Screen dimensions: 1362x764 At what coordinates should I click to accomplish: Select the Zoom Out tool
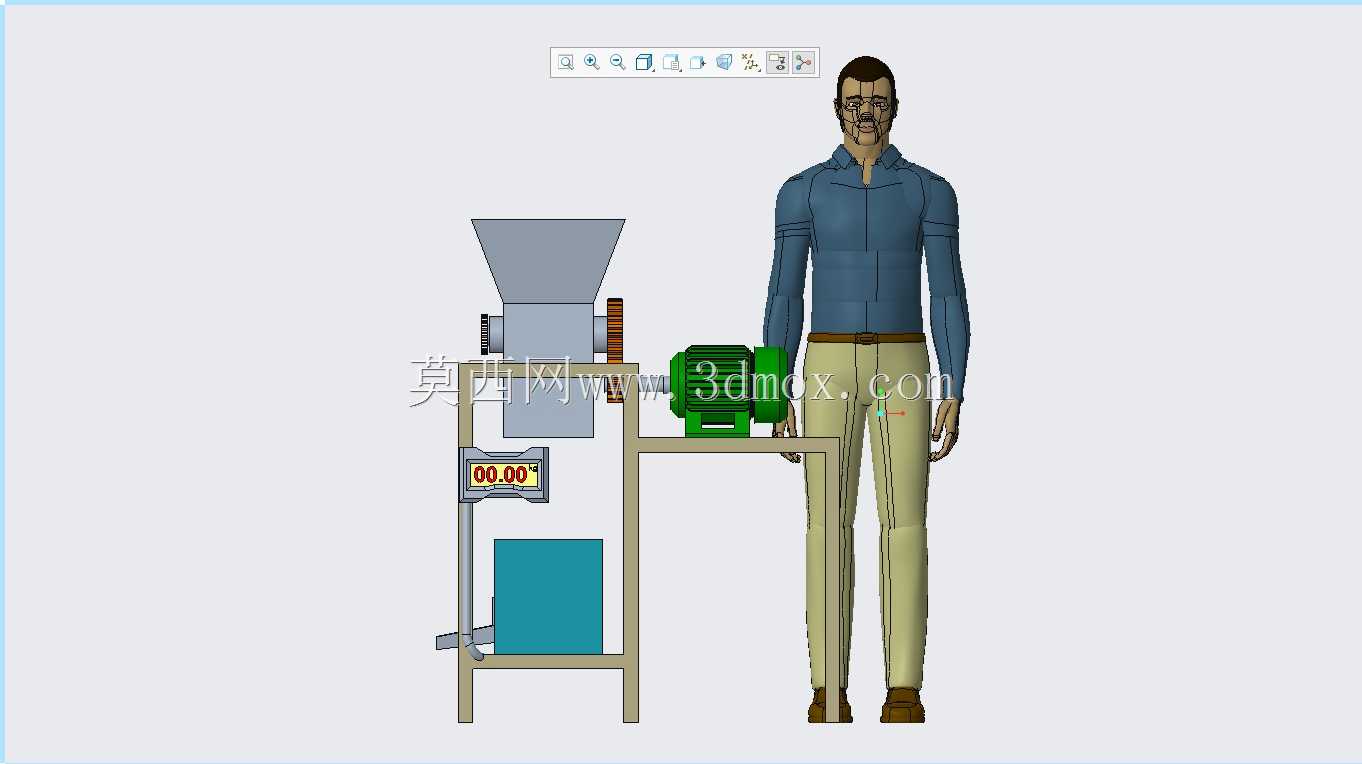tap(618, 63)
